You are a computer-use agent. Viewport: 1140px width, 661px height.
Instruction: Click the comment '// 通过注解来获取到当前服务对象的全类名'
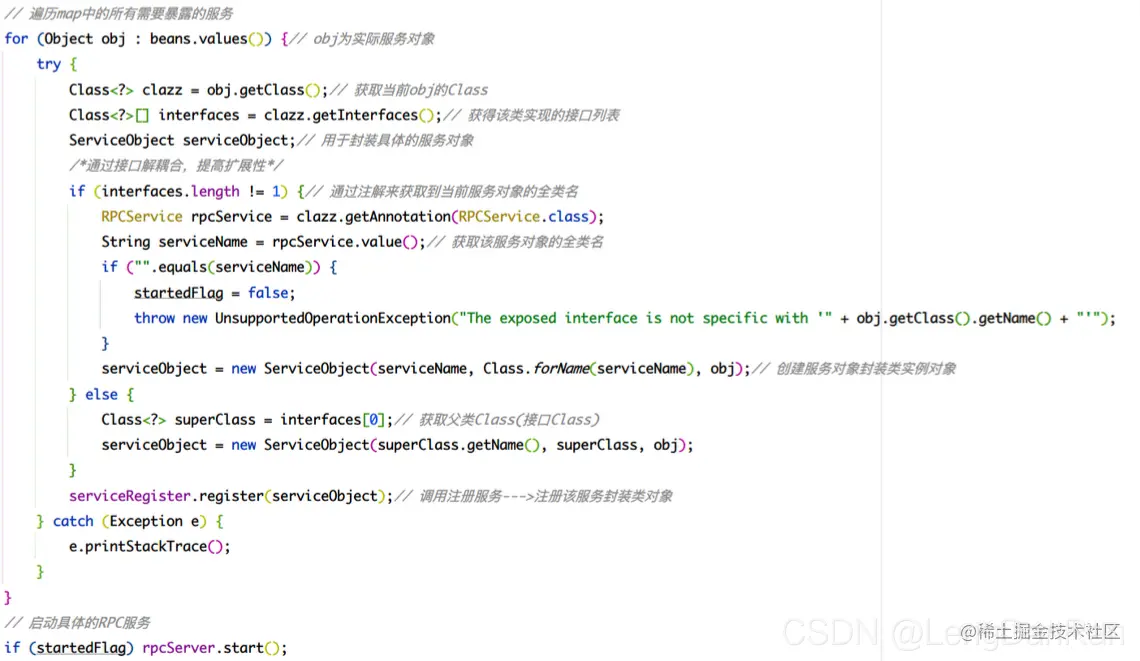pyautogui.click(x=442, y=191)
